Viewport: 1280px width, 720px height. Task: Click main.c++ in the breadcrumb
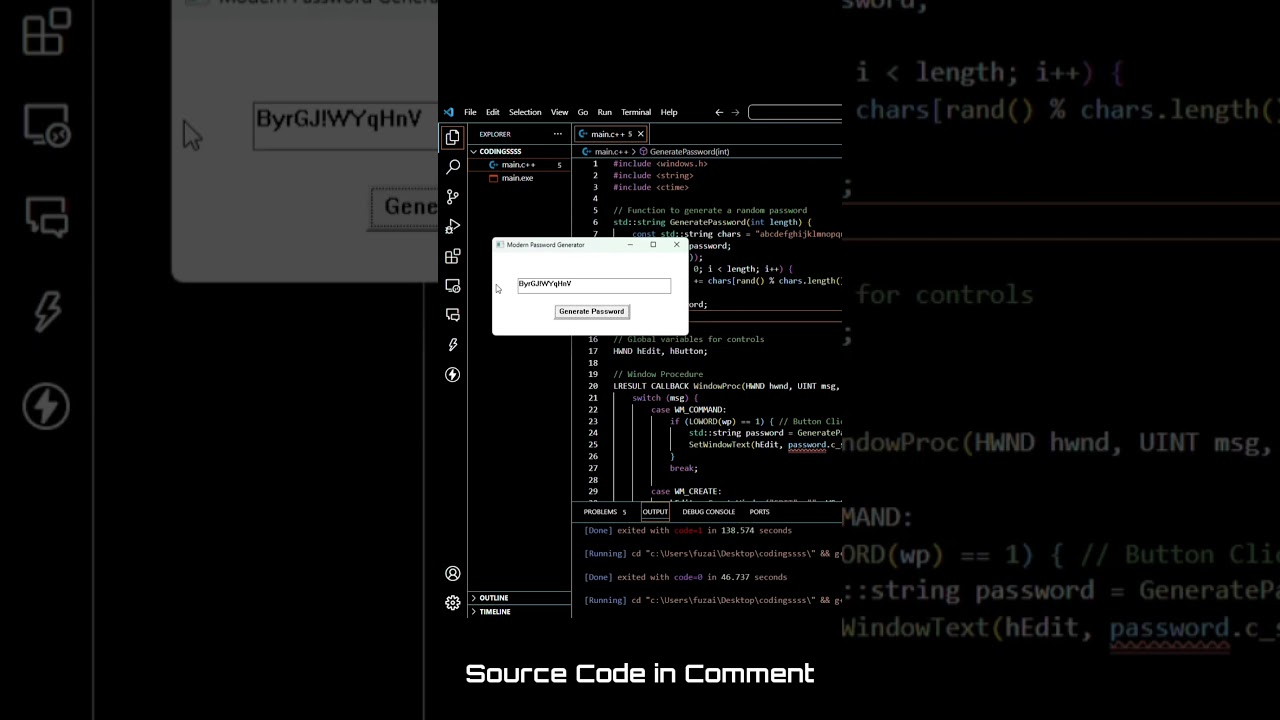coord(610,152)
